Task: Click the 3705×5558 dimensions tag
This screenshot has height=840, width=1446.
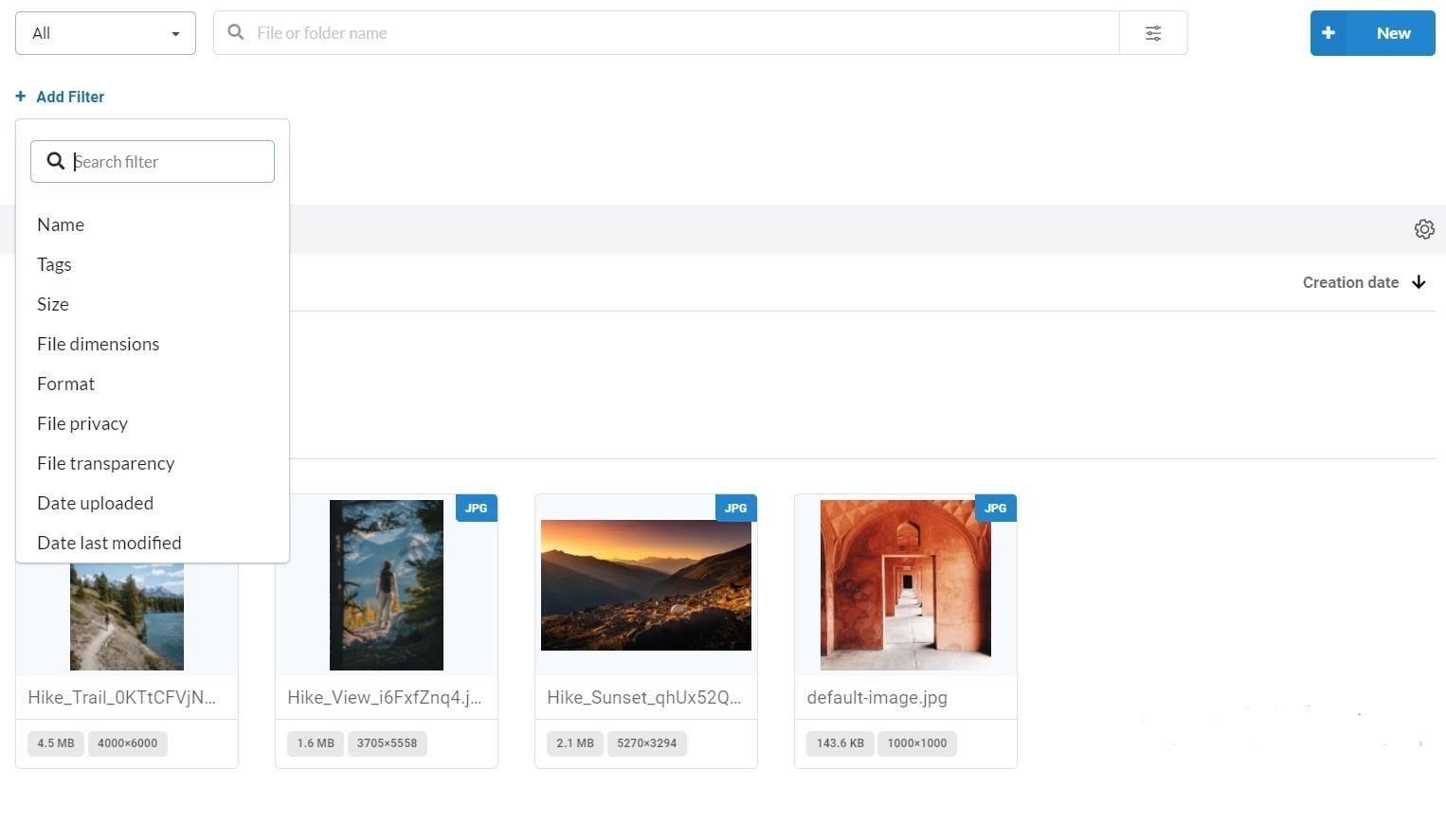Action: [388, 743]
